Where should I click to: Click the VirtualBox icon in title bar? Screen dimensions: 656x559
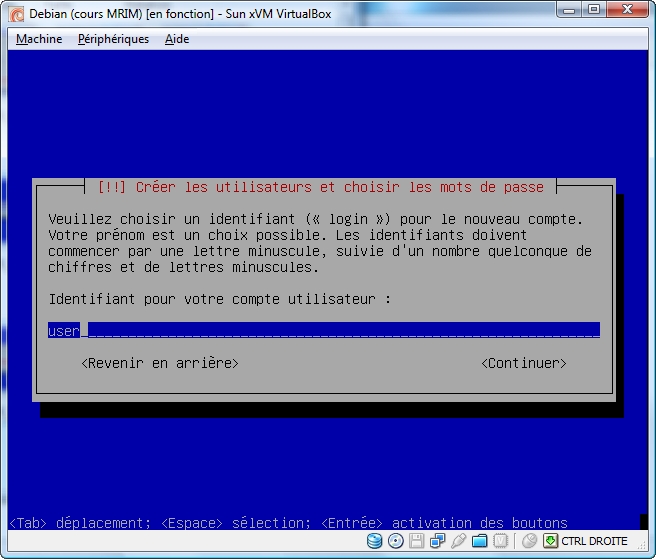pyautogui.click(x=16, y=14)
